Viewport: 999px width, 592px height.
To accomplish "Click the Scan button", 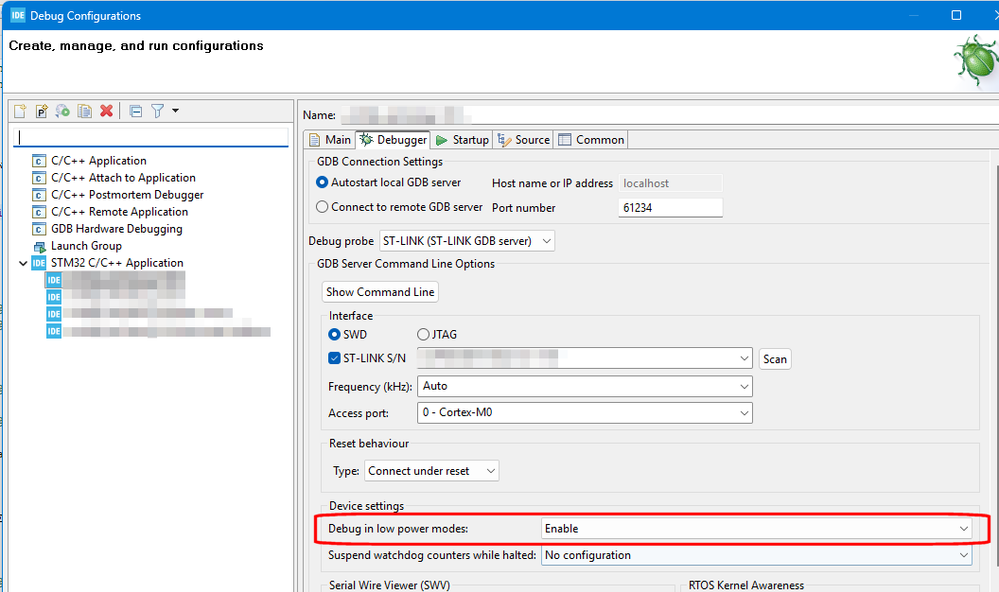I will point(775,359).
